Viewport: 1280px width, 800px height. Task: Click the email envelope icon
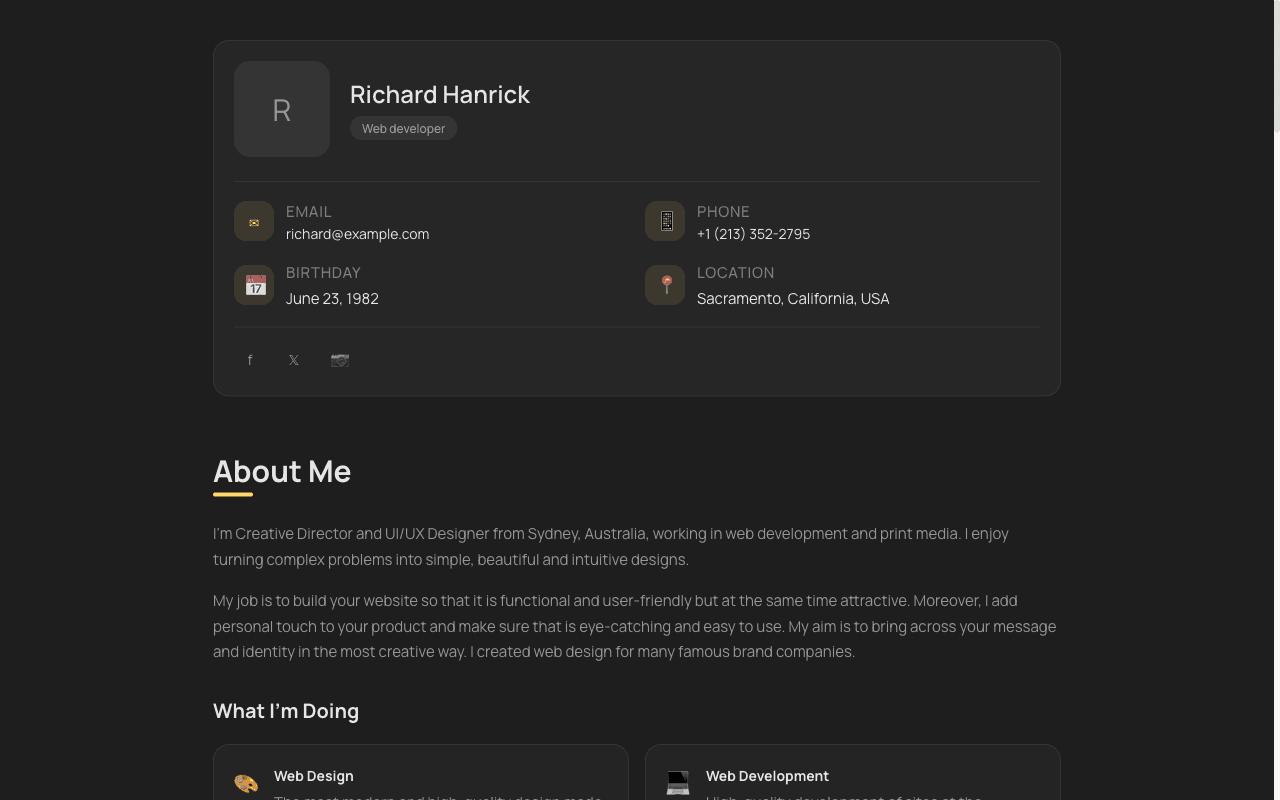click(x=254, y=221)
